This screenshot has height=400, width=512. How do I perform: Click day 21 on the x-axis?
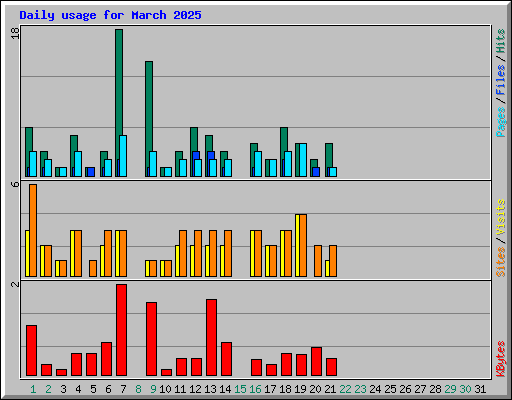coord(330,389)
